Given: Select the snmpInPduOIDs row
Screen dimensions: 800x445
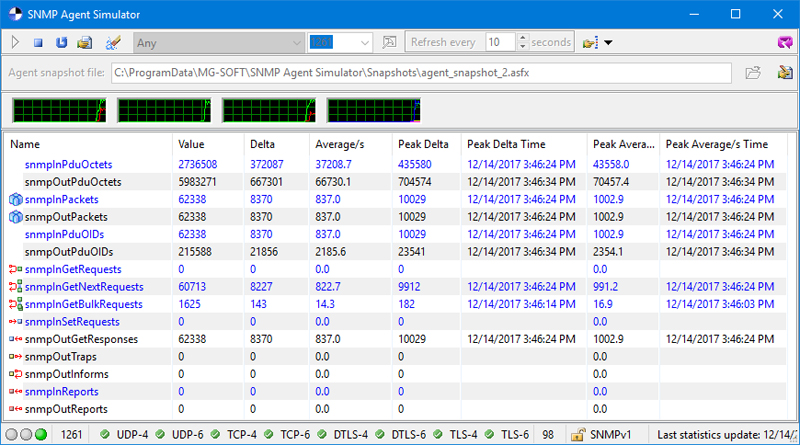Looking at the screenshot, I should click(395, 234).
